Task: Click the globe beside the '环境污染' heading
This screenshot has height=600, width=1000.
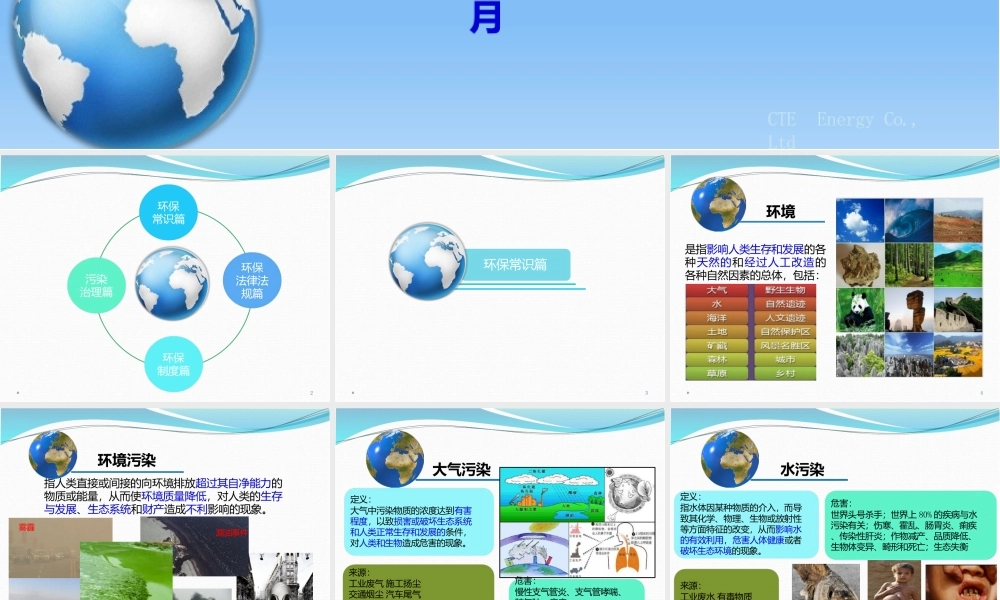Action: (53, 454)
